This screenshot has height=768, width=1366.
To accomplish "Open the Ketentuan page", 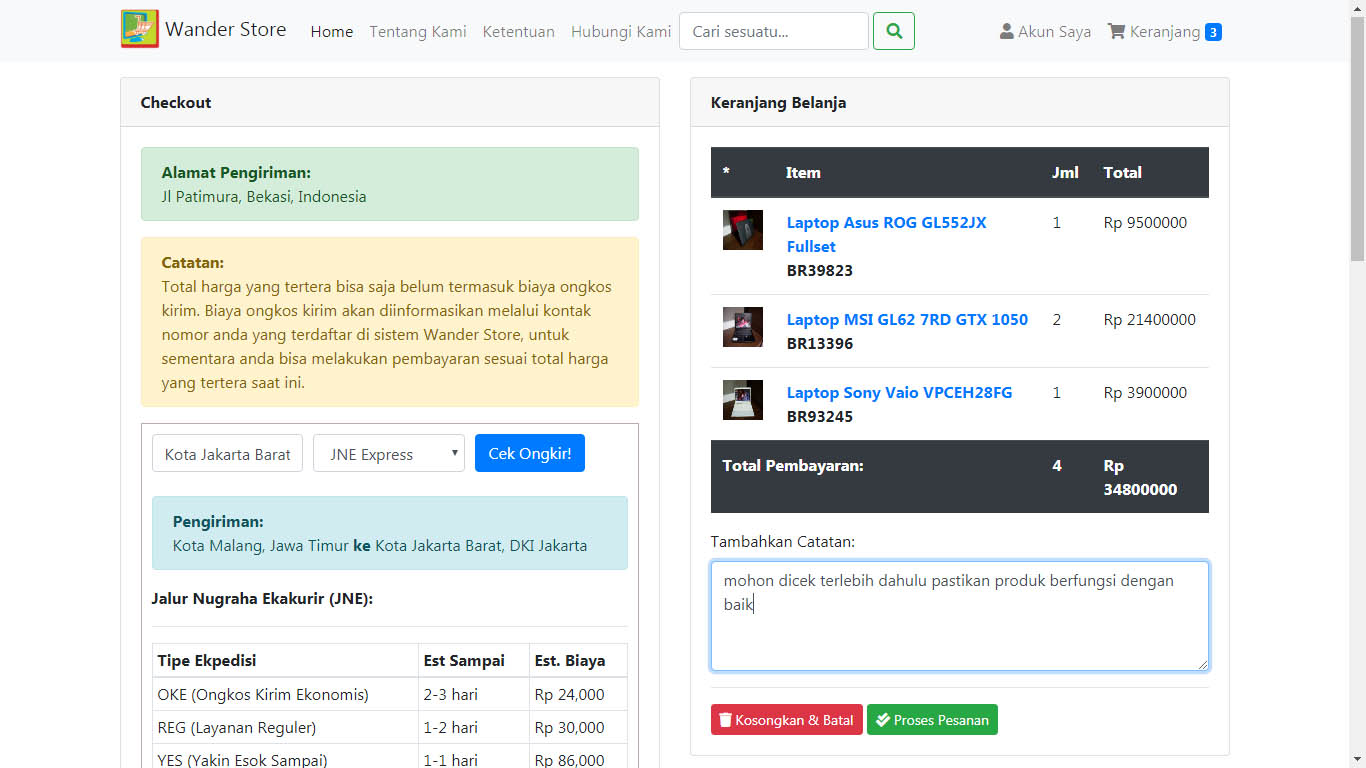I will coord(519,31).
